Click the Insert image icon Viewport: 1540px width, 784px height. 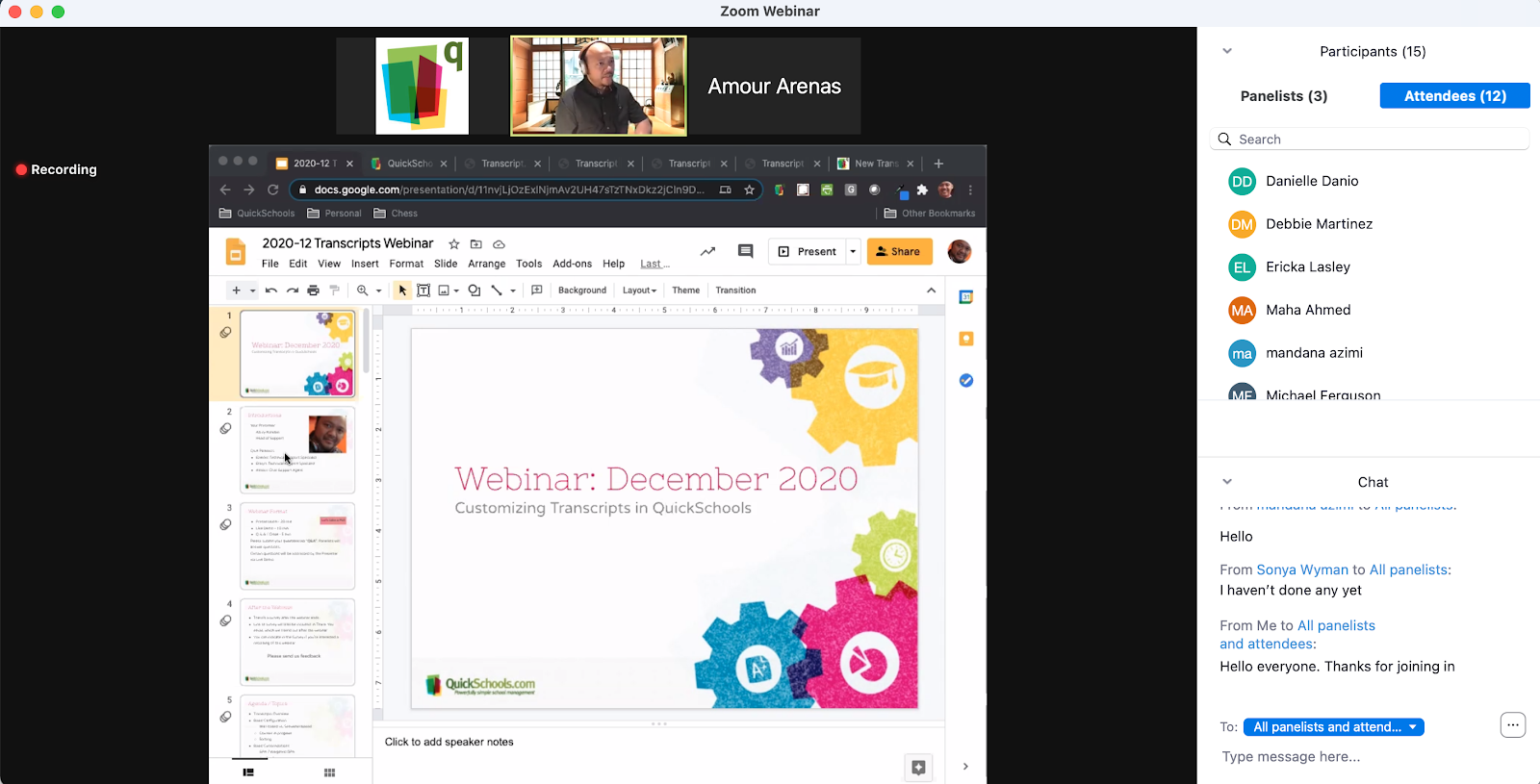coord(444,291)
